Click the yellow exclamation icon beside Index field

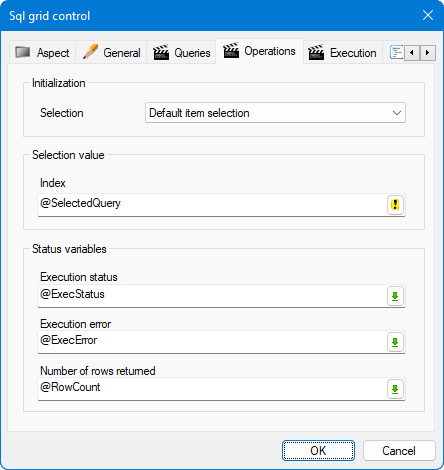coord(395,204)
